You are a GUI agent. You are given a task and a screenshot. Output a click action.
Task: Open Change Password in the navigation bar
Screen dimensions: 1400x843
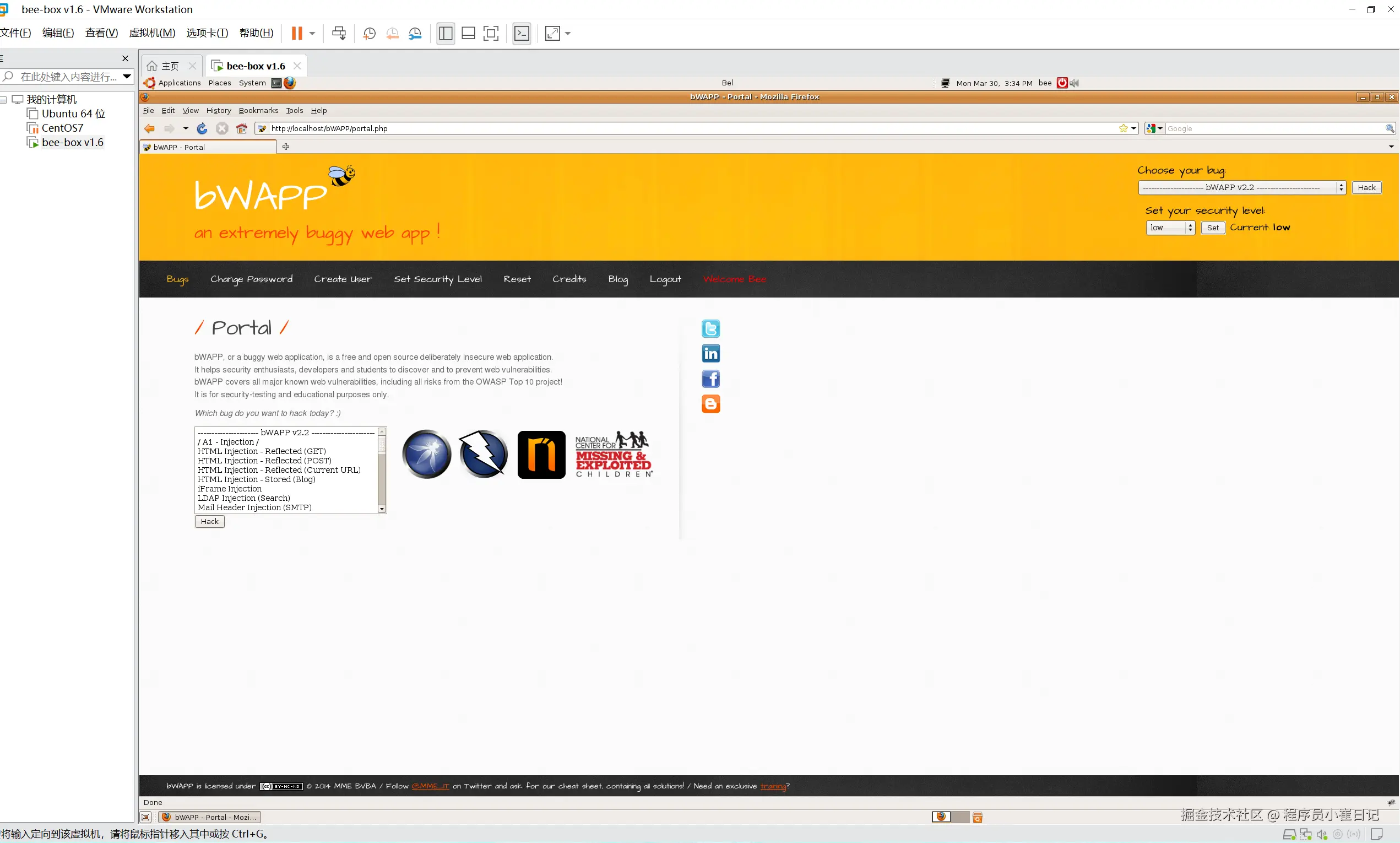pyautogui.click(x=252, y=279)
